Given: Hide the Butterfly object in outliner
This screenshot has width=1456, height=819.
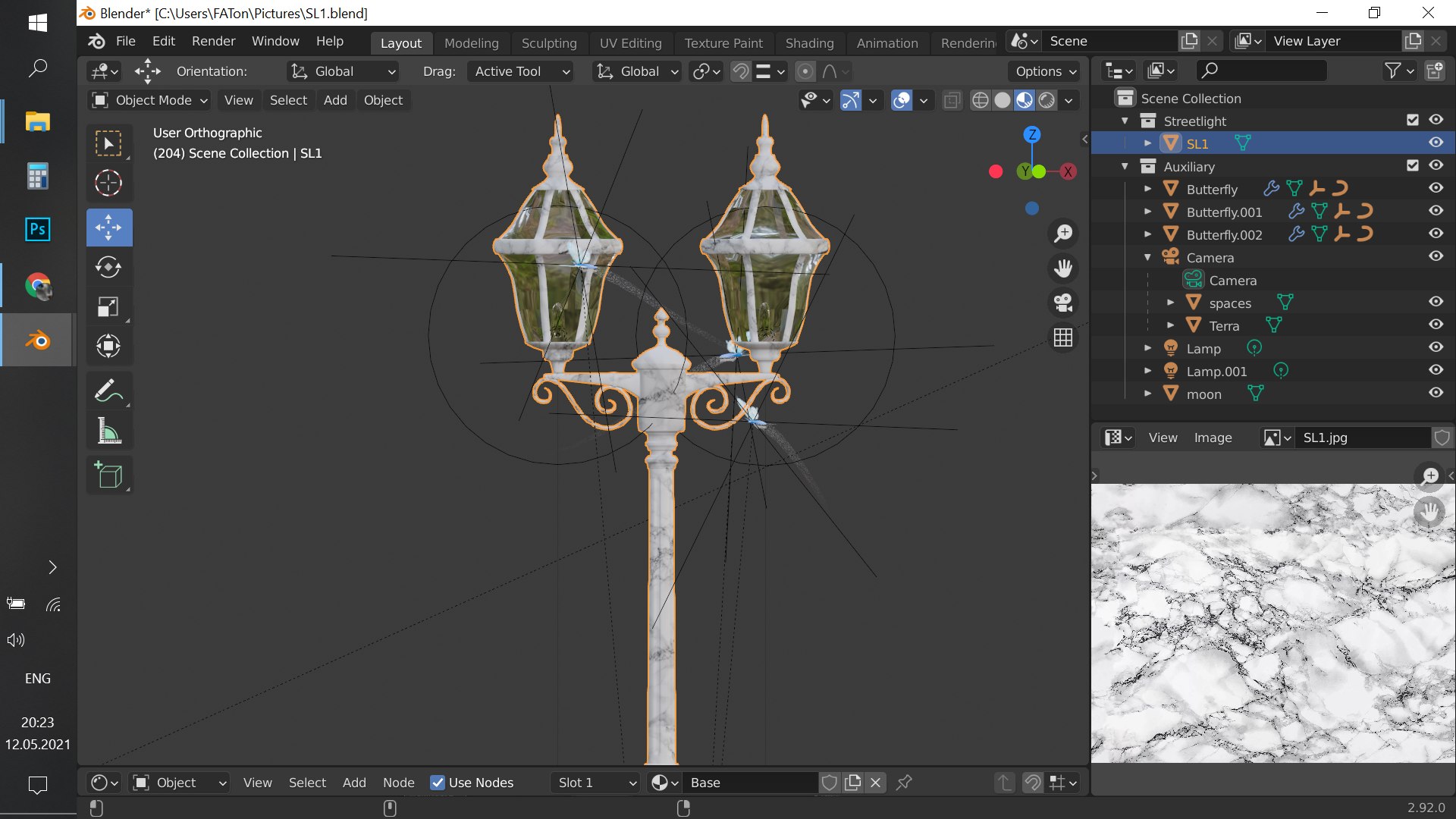Looking at the screenshot, I should pos(1436,188).
